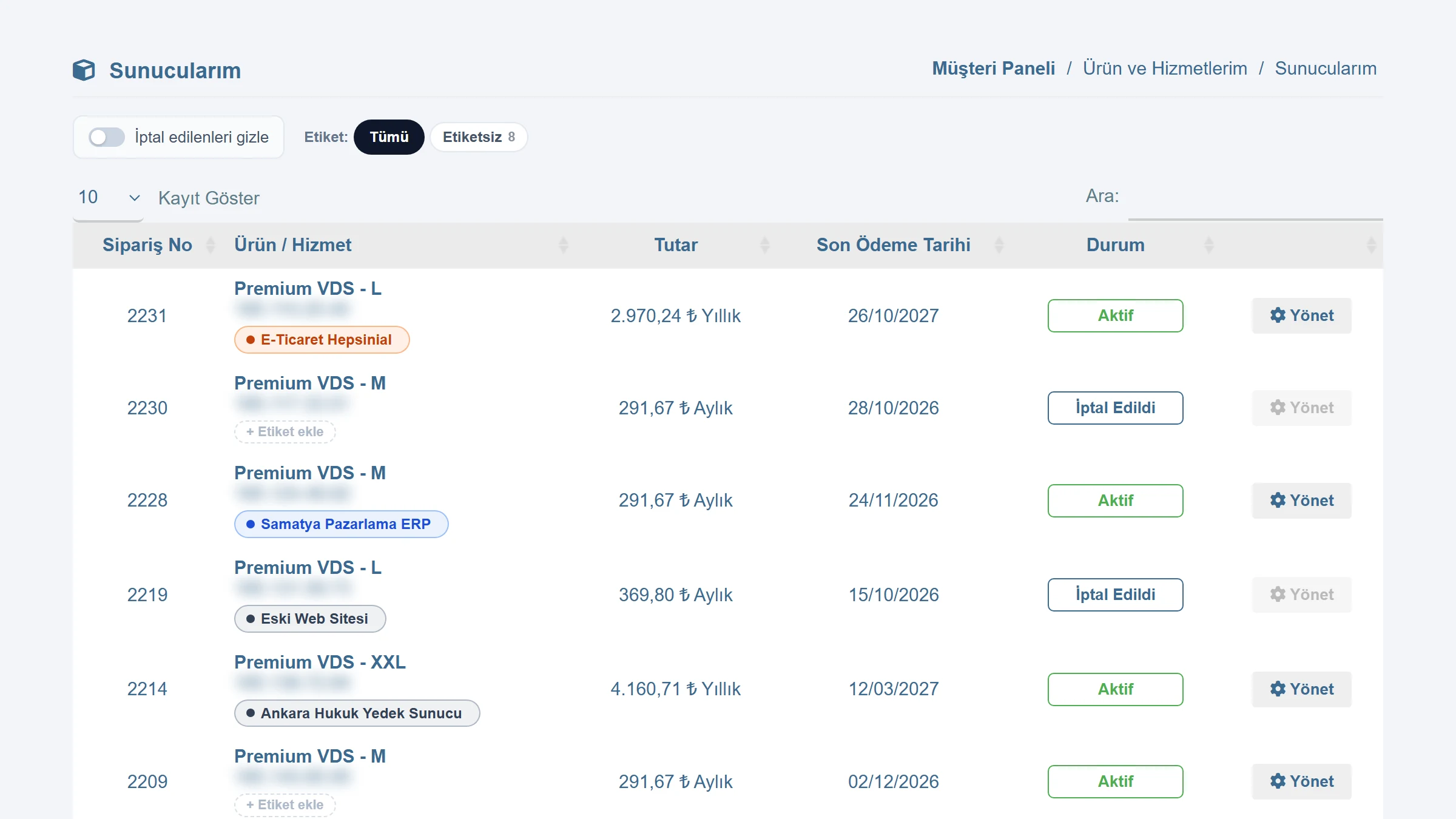Manage order 2209 with Yönet

coord(1301,781)
